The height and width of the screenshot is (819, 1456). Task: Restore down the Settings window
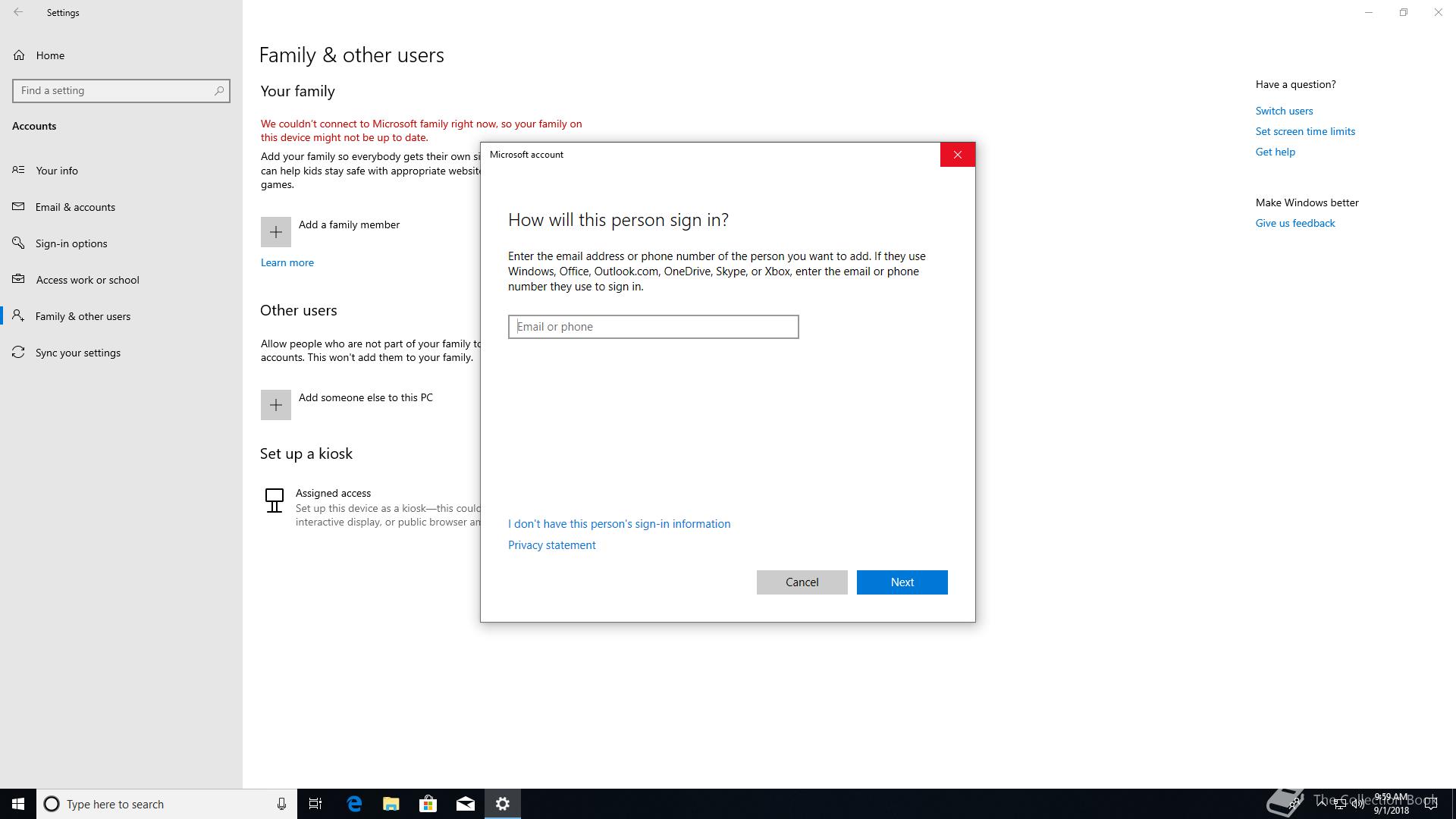pos(1403,12)
